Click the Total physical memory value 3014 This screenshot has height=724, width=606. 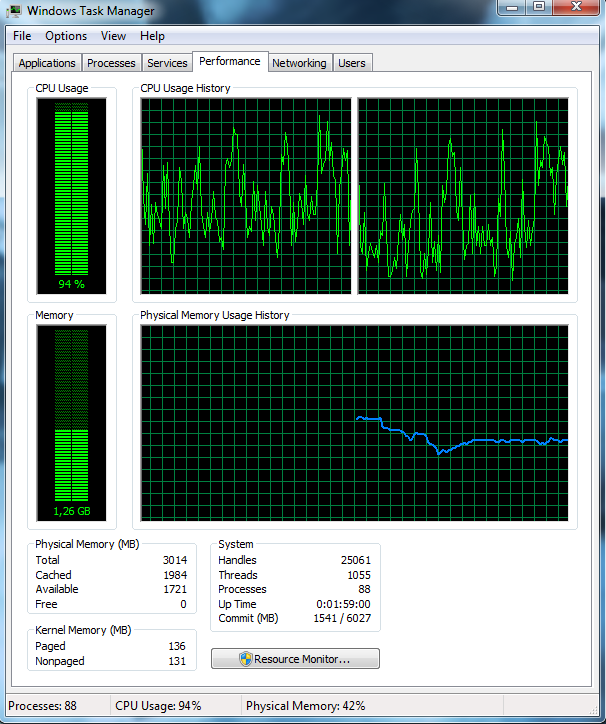pos(175,560)
